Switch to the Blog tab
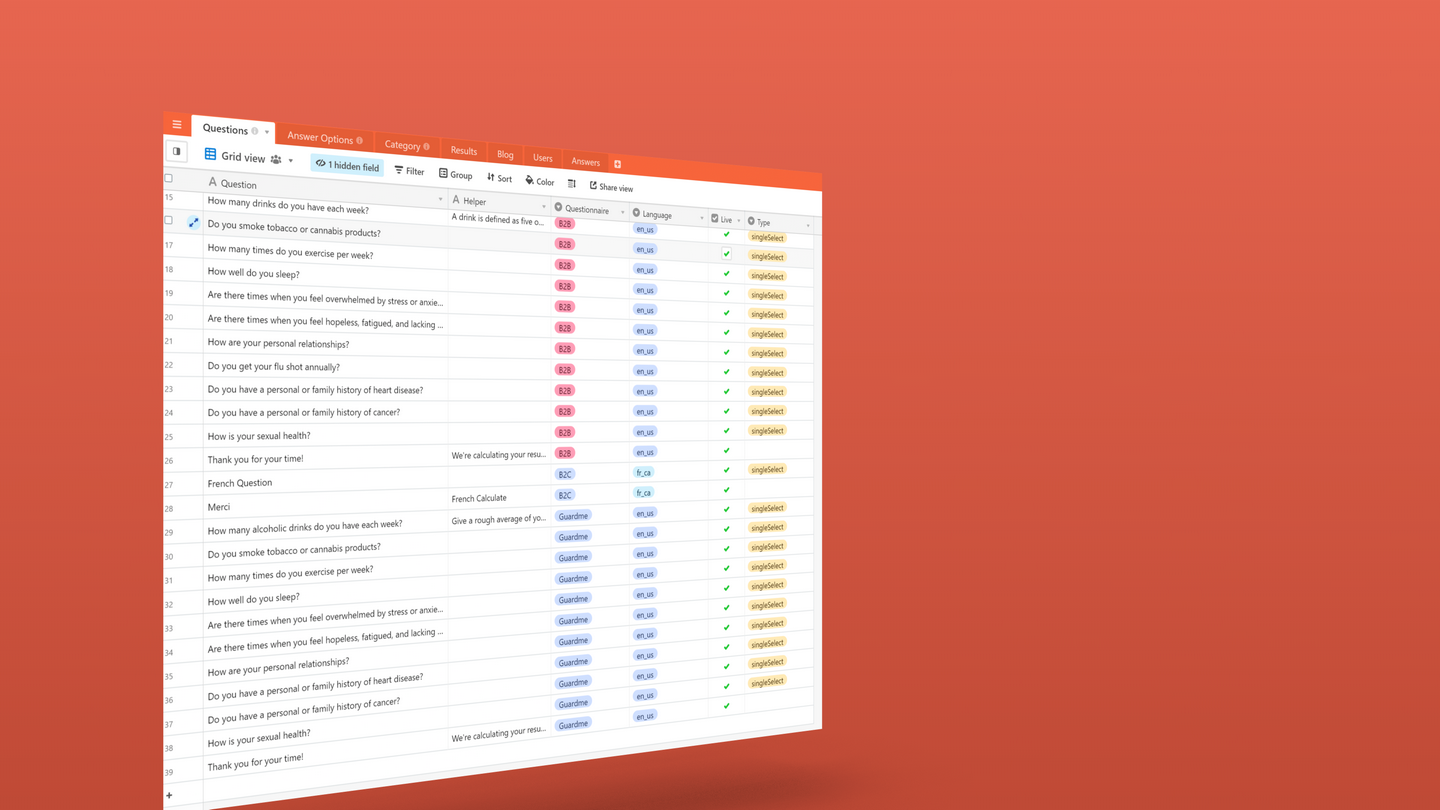 pos(505,154)
